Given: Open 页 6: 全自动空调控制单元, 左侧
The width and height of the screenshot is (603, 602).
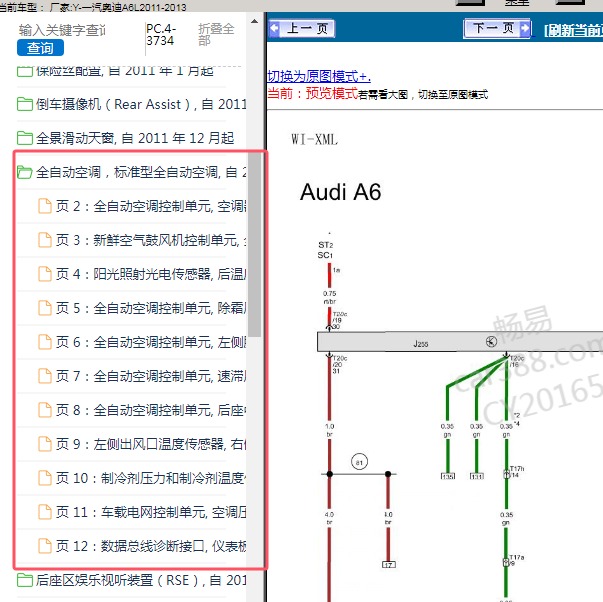Looking at the screenshot, I should point(151,342).
